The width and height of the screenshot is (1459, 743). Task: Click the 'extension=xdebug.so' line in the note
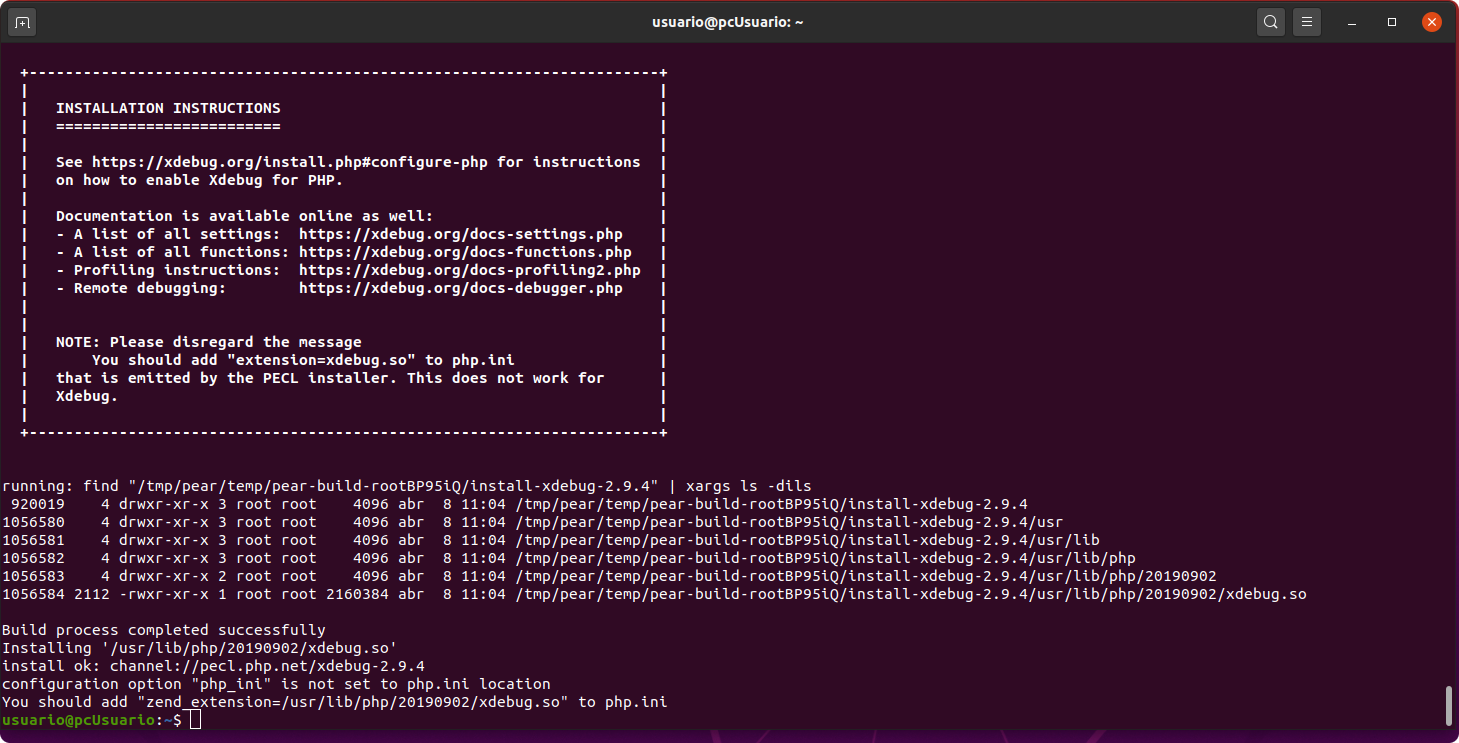303,360
